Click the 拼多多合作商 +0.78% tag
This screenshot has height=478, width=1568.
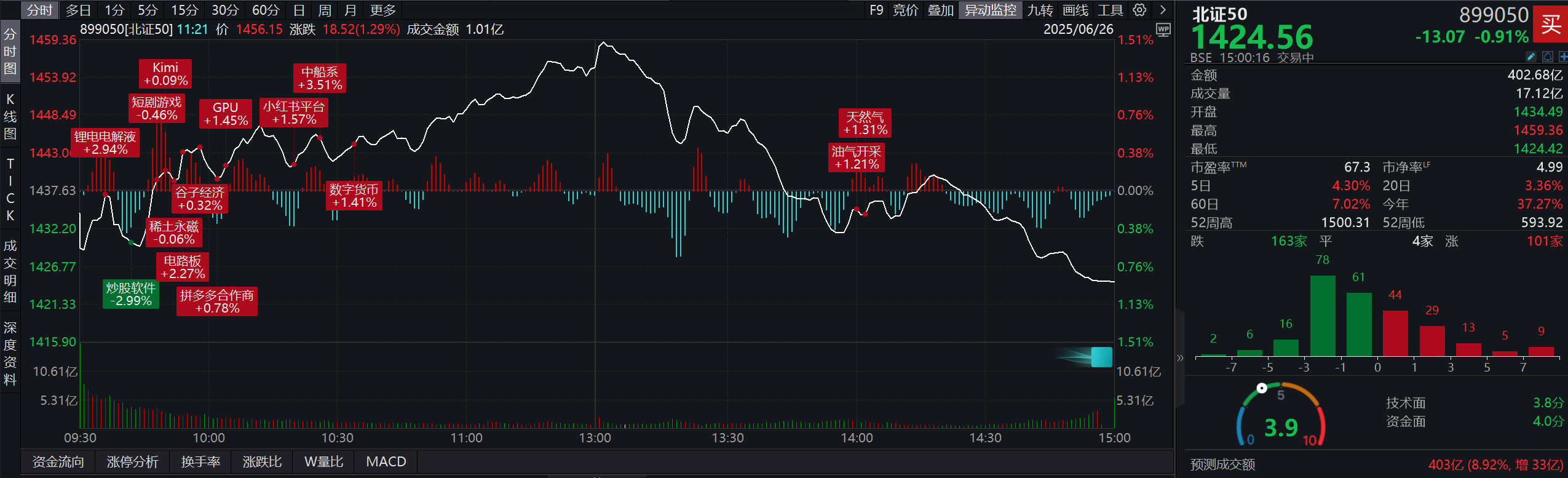[x=217, y=301]
